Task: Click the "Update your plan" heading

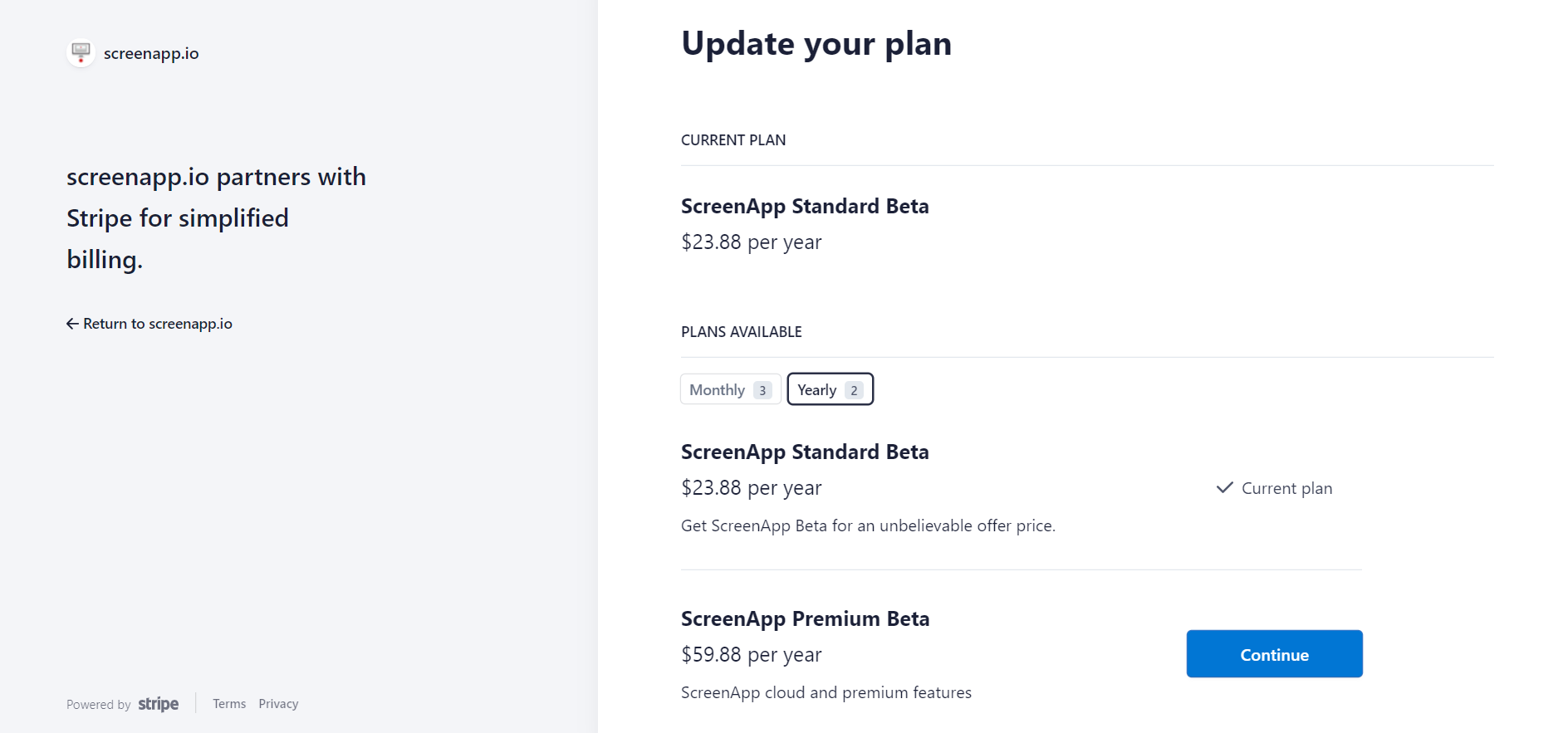Action: (x=816, y=44)
